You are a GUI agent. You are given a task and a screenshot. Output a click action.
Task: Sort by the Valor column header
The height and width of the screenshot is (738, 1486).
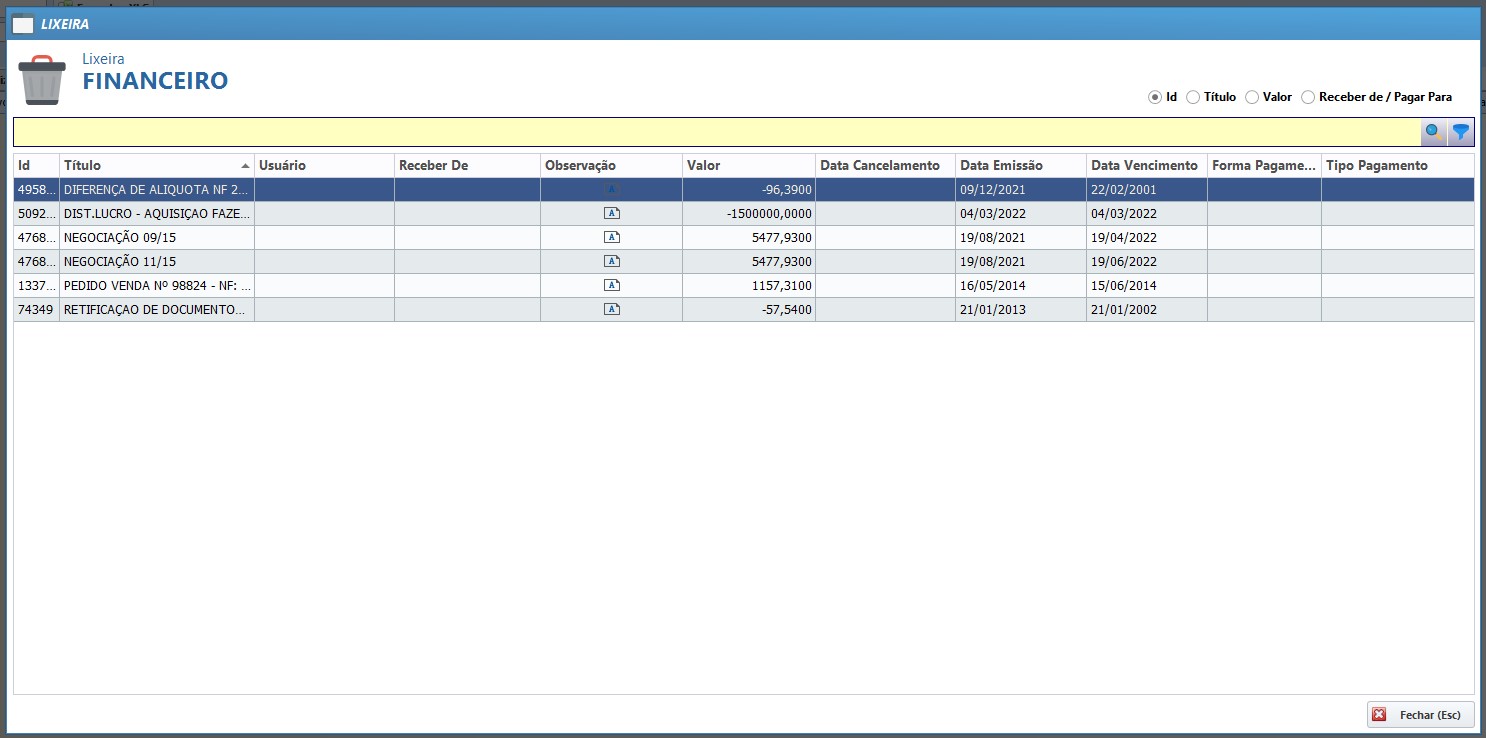tap(748, 165)
